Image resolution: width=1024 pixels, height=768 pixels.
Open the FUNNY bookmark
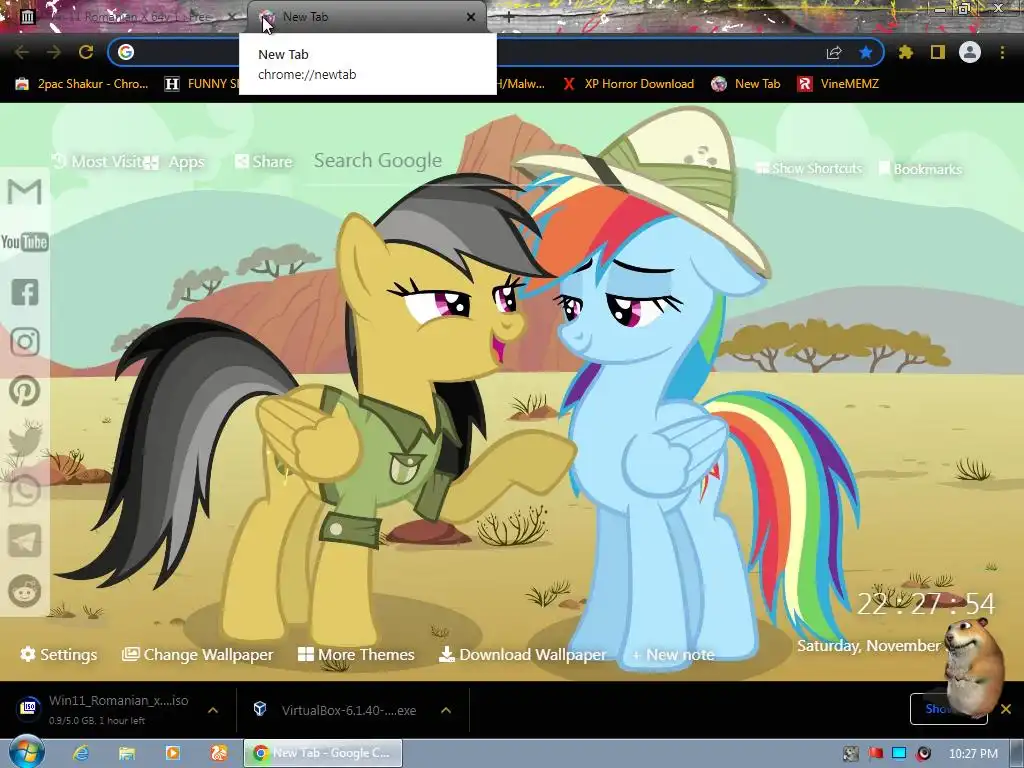point(201,84)
